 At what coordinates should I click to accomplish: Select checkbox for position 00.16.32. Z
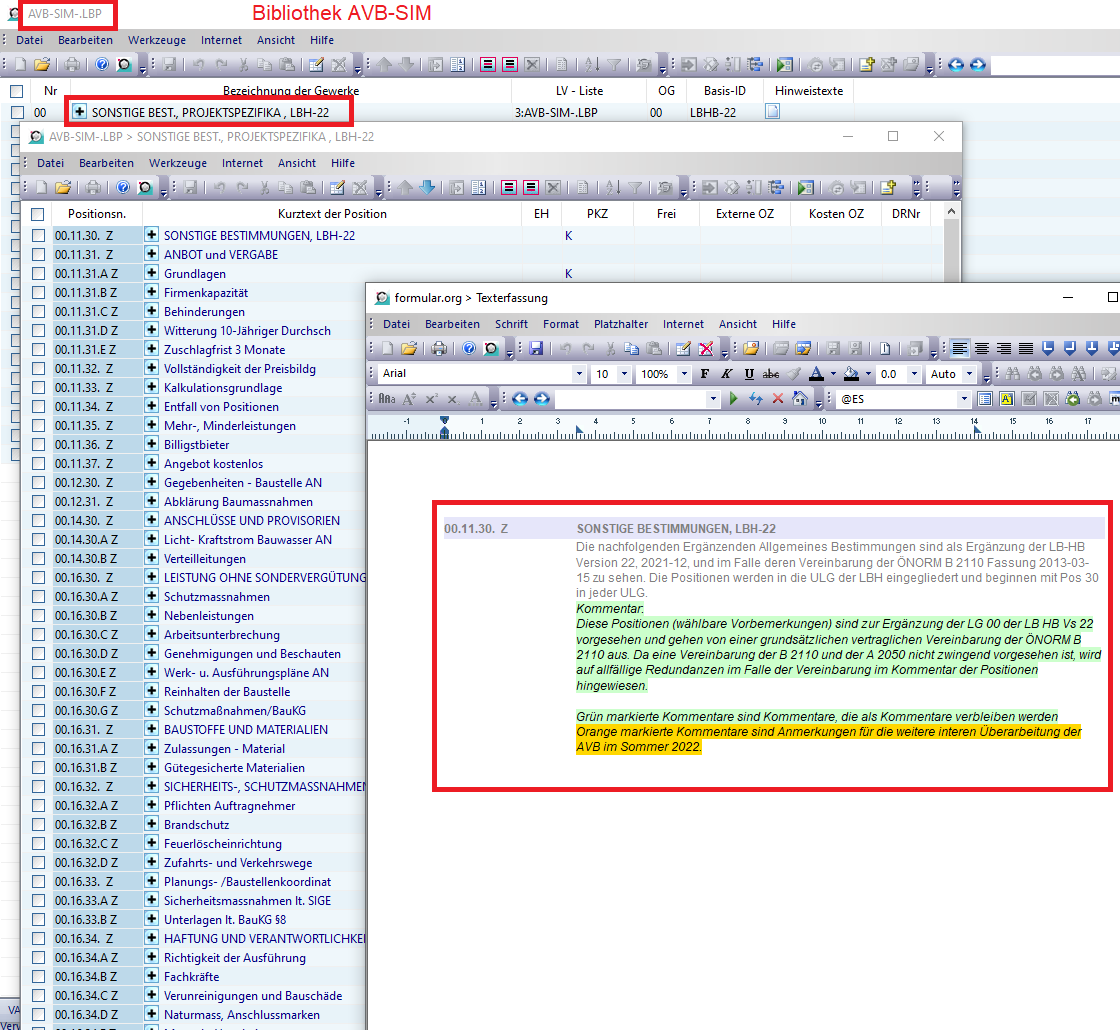[x=38, y=787]
